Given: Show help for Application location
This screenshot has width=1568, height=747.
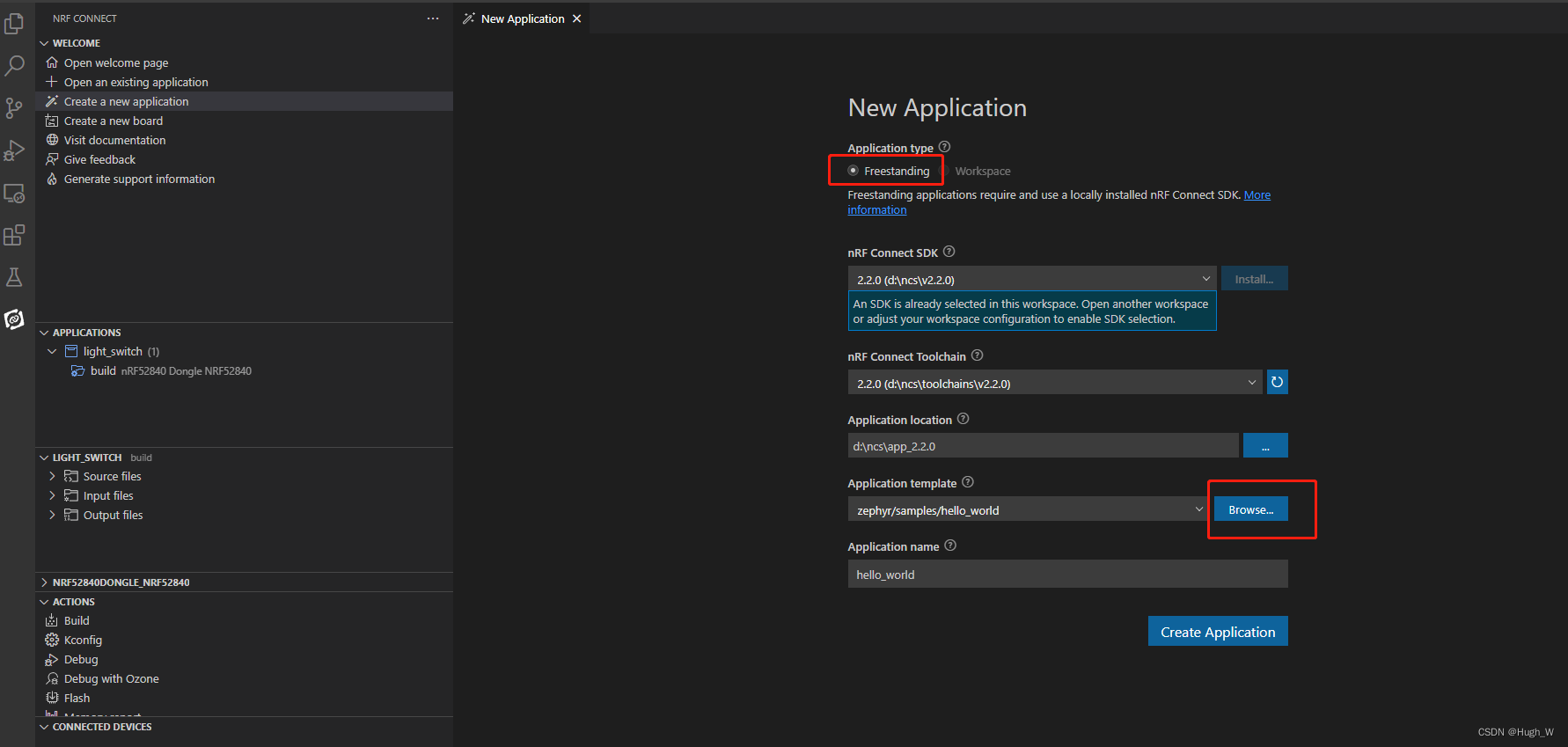Looking at the screenshot, I should pyautogui.click(x=963, y=419).
